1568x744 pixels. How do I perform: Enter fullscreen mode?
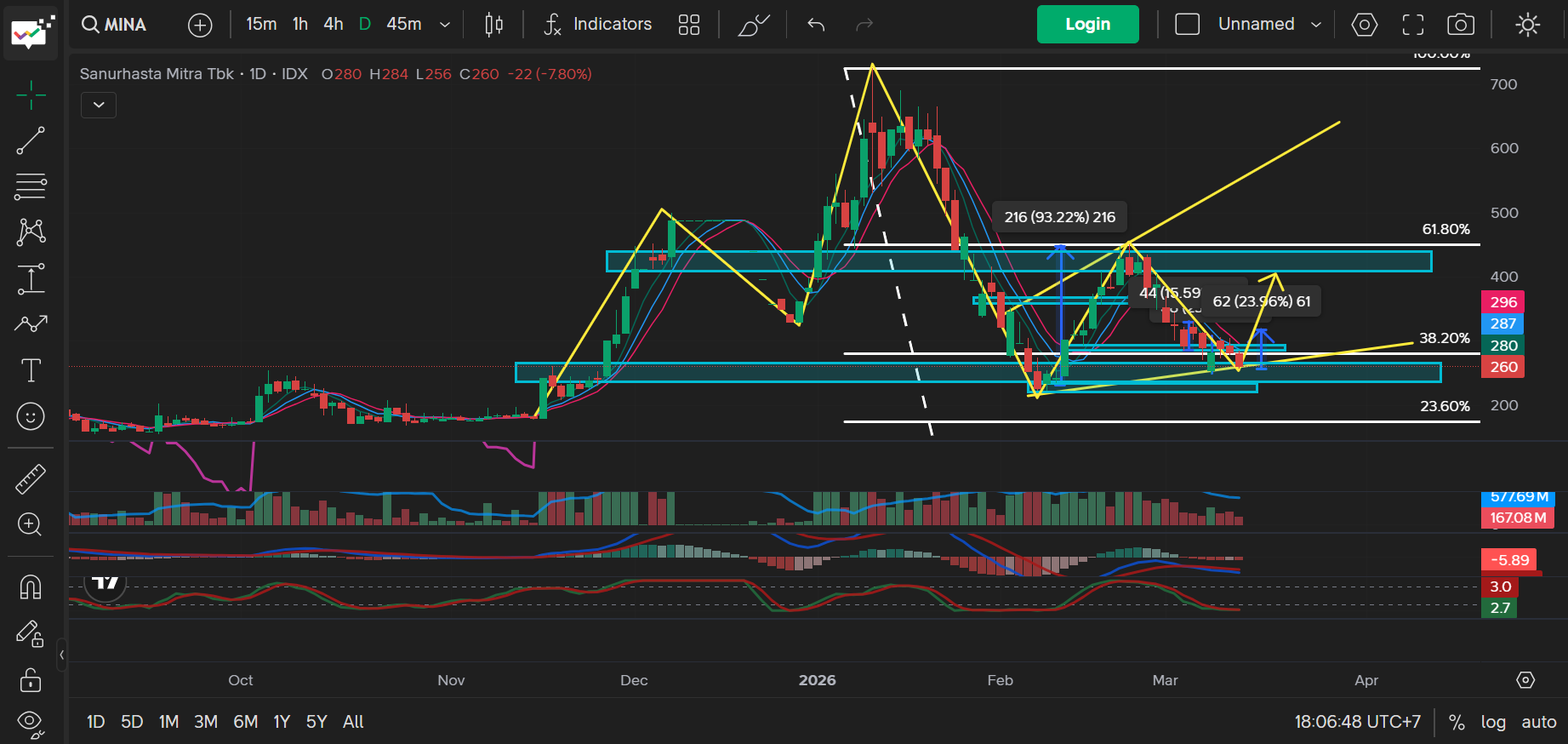pos(1413,25)
